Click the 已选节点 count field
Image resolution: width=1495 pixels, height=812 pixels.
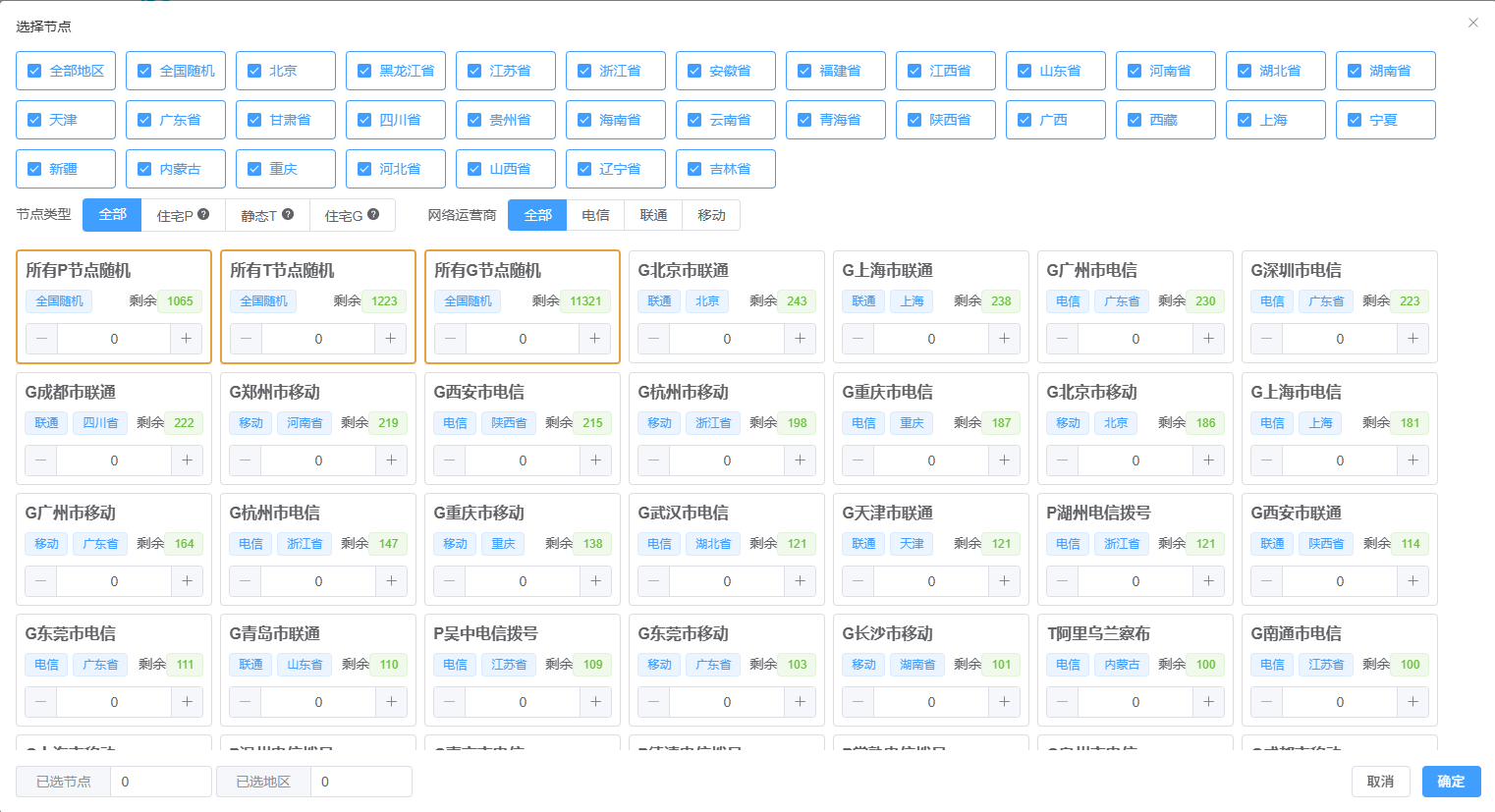(160, 782)
